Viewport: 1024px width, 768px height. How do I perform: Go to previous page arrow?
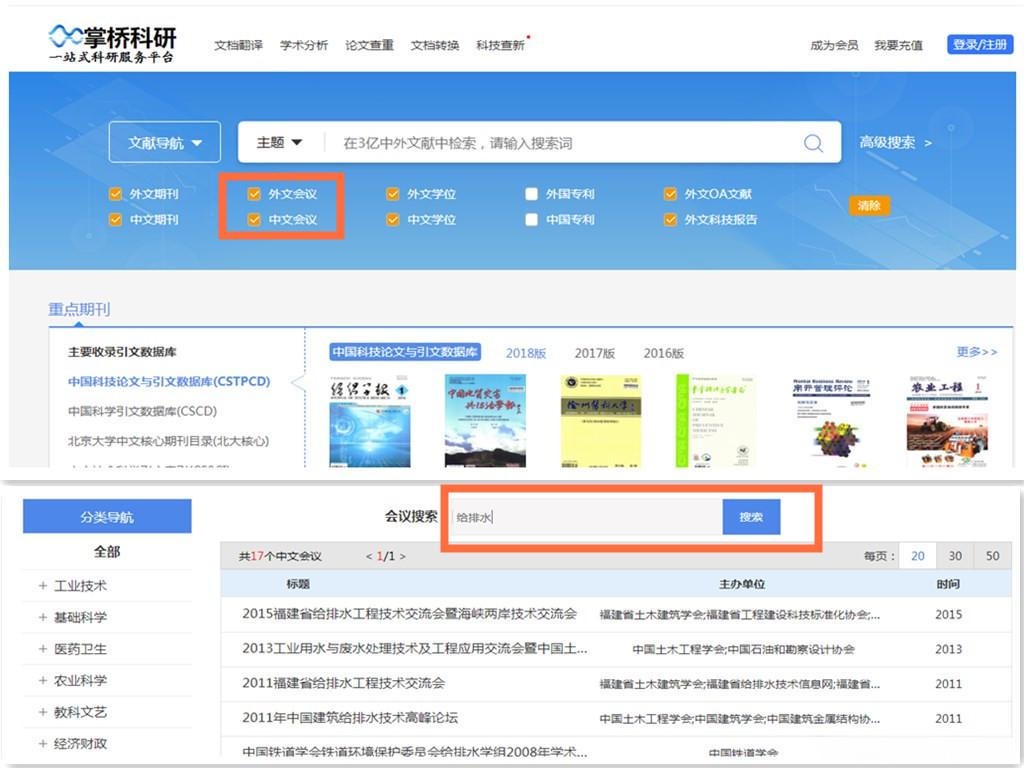click(x=369, y=557)
